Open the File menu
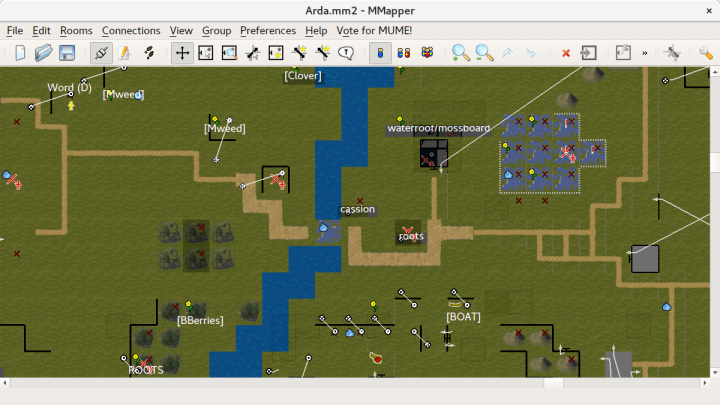The image size is (720, 405). click(15, 31)
